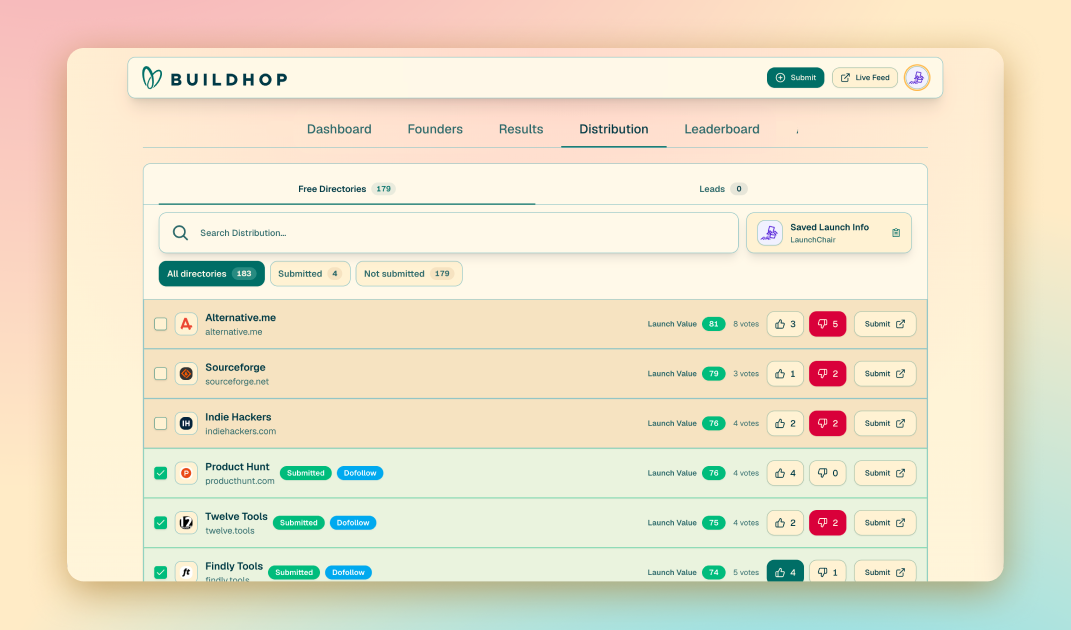
Task: Submit to Twelve Tools
Action: point(885,523)
